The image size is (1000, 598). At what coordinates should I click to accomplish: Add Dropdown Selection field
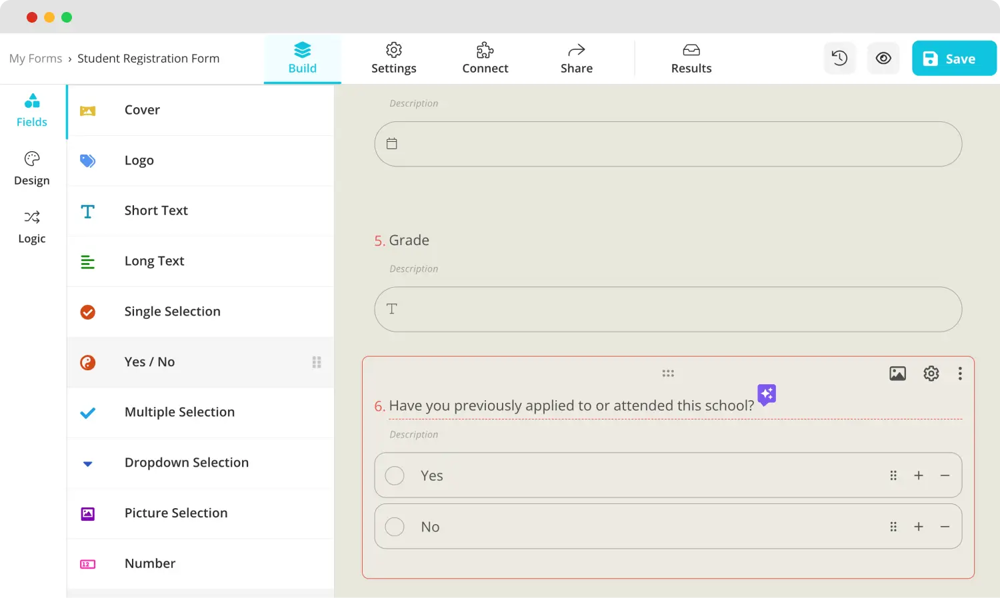[x=186, y=463]
